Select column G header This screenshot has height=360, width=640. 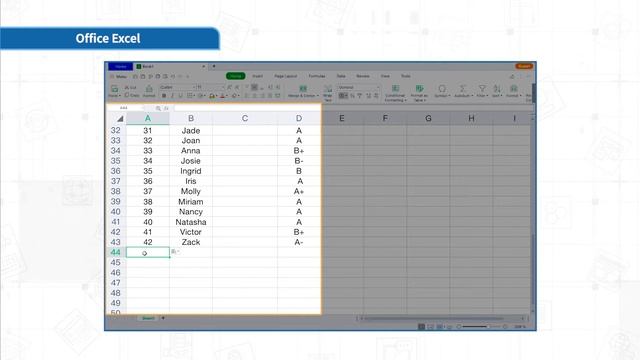(428, 118)
